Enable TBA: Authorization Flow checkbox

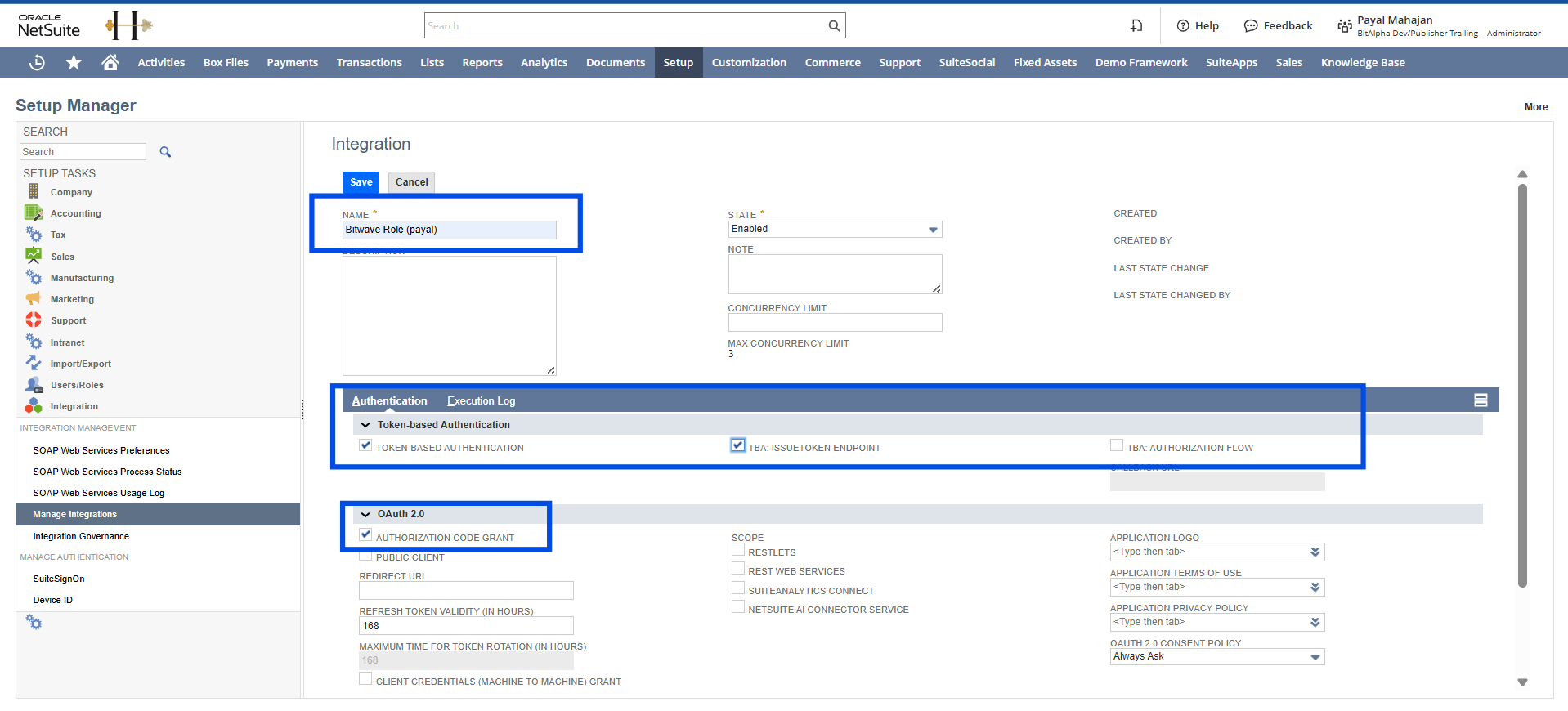coord(1117,445)
